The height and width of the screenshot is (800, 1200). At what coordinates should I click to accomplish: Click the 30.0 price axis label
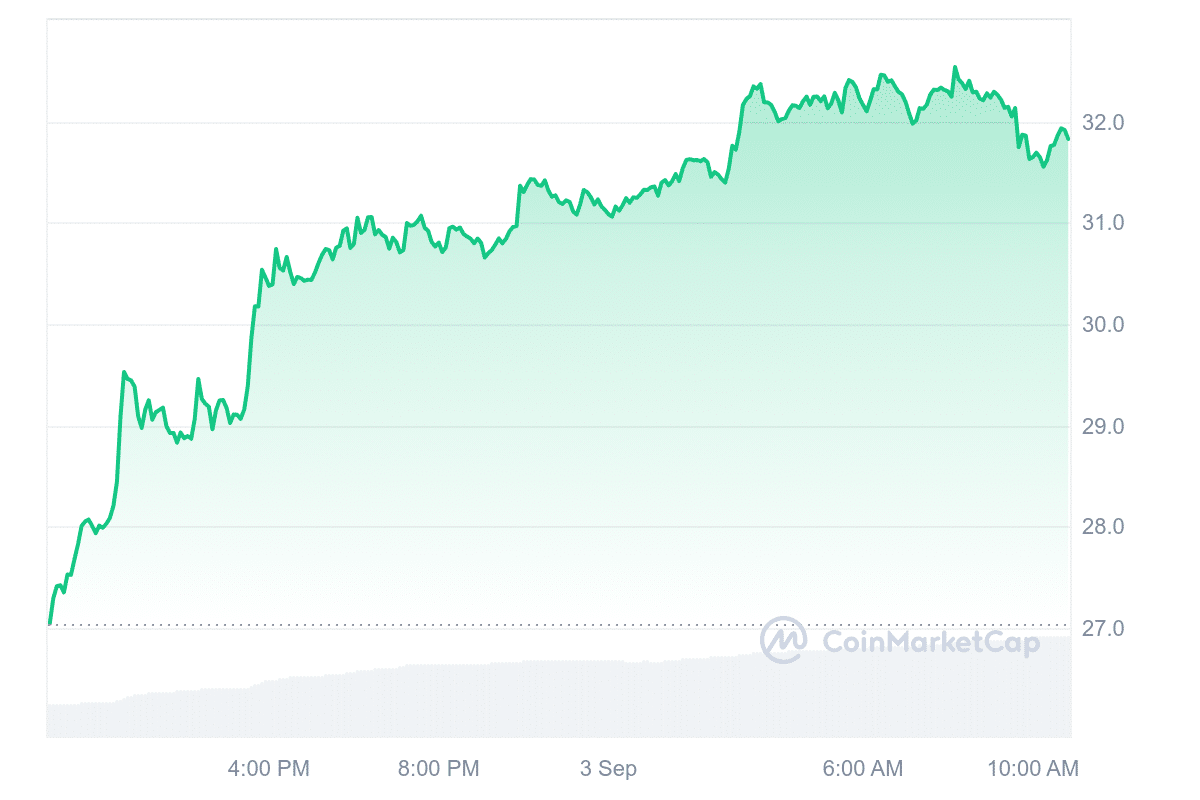coord(1103,325)
